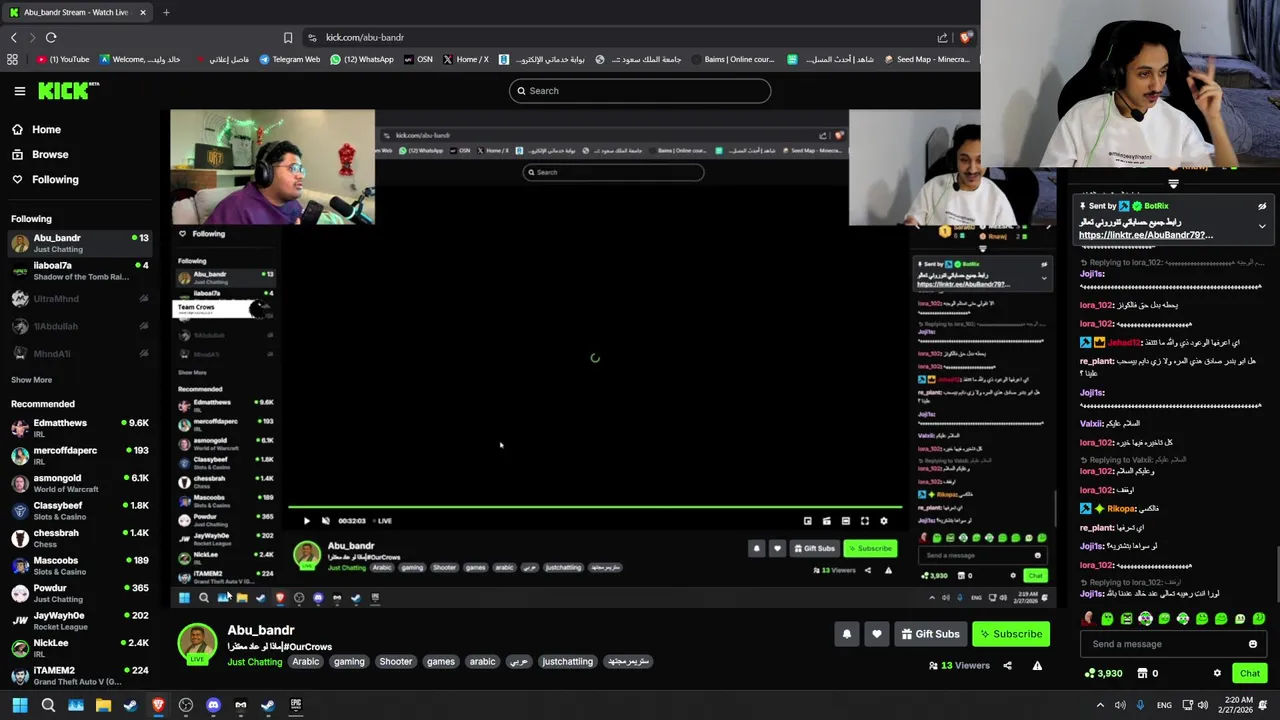The width and height of the screenshot is (1280, 720).
Task: Toggle theater mode in the player
Action: coord(846,521)
